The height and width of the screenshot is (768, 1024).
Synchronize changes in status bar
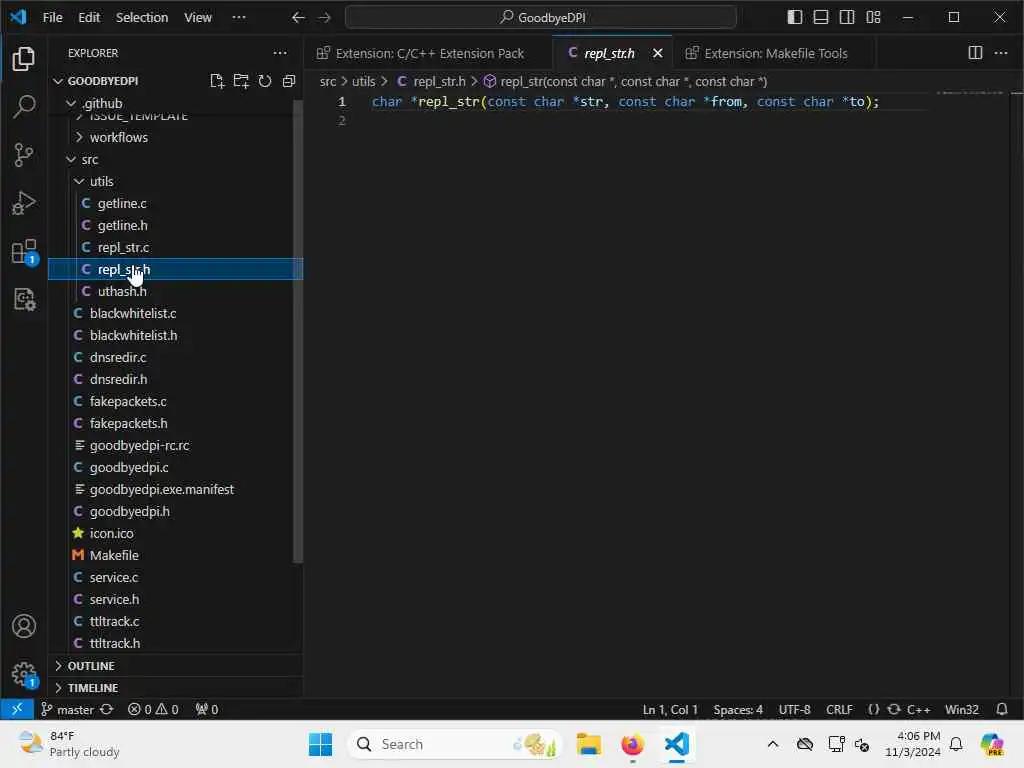coord(107,709)
